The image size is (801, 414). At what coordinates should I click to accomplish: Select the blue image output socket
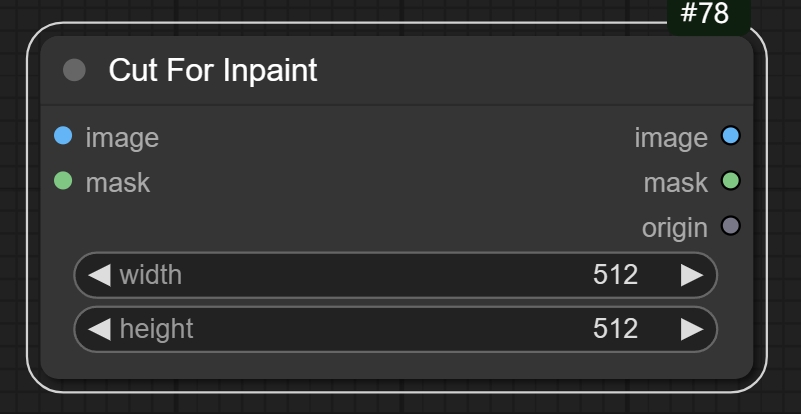tap(730, 136)
